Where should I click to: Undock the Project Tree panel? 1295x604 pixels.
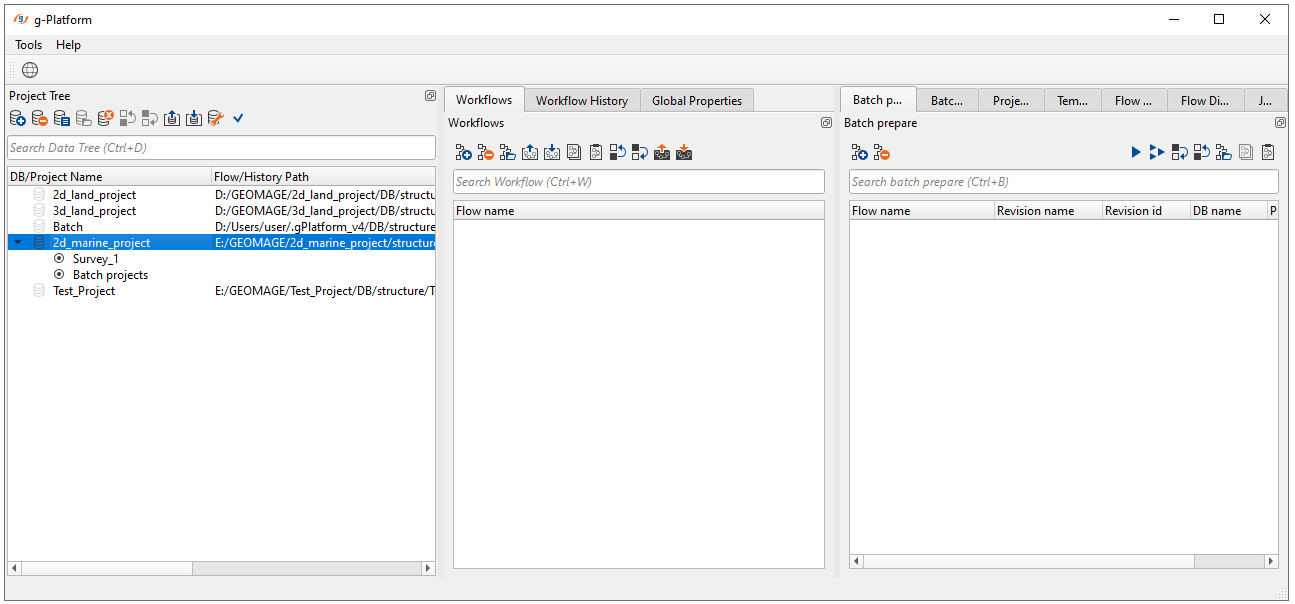[430, 96]
